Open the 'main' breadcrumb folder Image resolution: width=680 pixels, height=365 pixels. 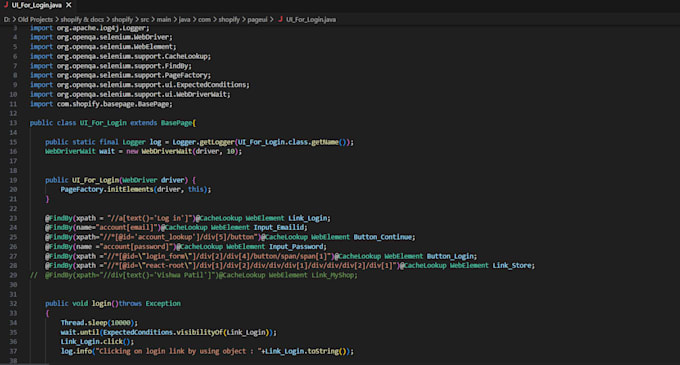click(163, 20)
